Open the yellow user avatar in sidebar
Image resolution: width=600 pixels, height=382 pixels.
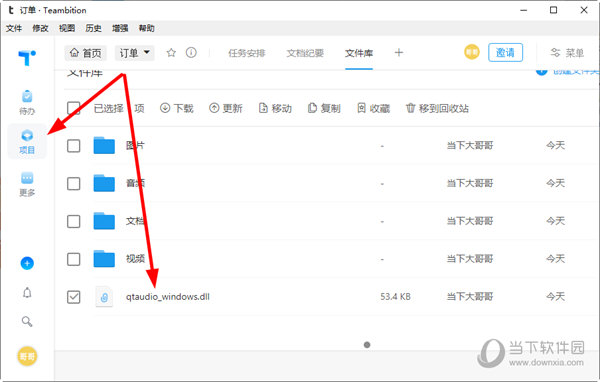[x=27, y=356]
